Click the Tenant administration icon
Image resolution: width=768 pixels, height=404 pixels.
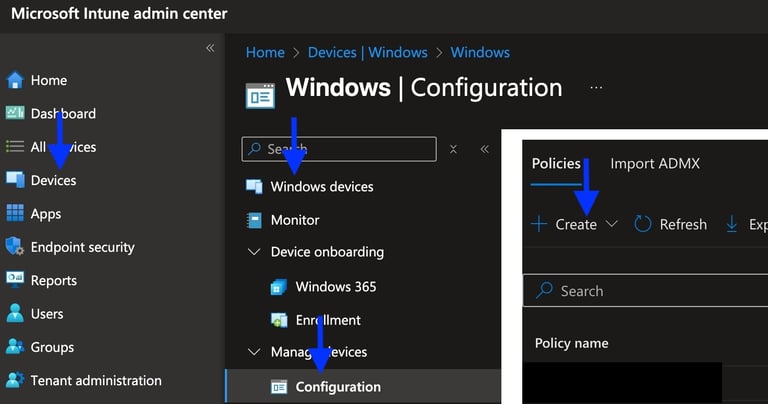(x=15, y=380)
